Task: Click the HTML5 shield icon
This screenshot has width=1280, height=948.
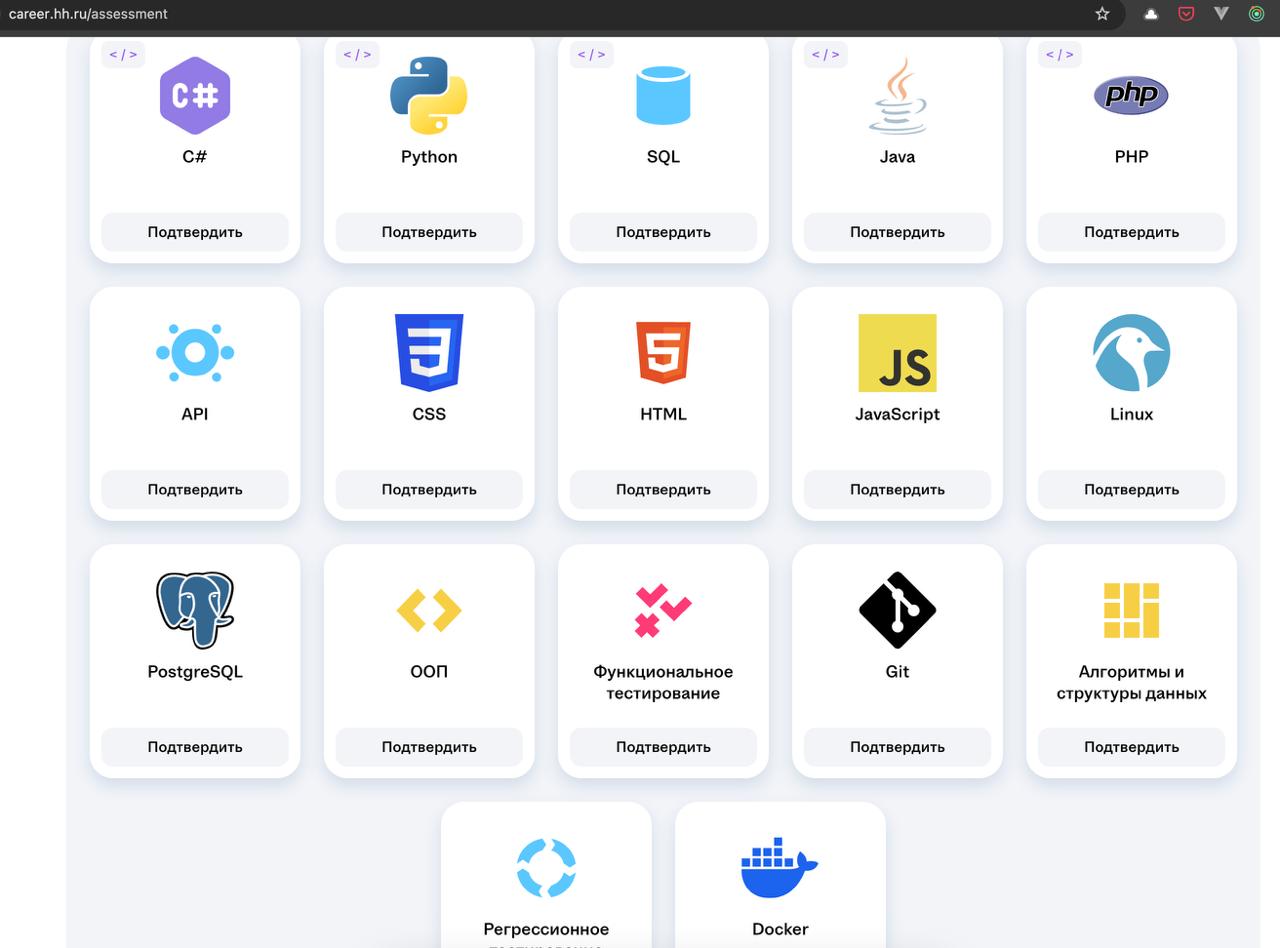Action: 663,352
